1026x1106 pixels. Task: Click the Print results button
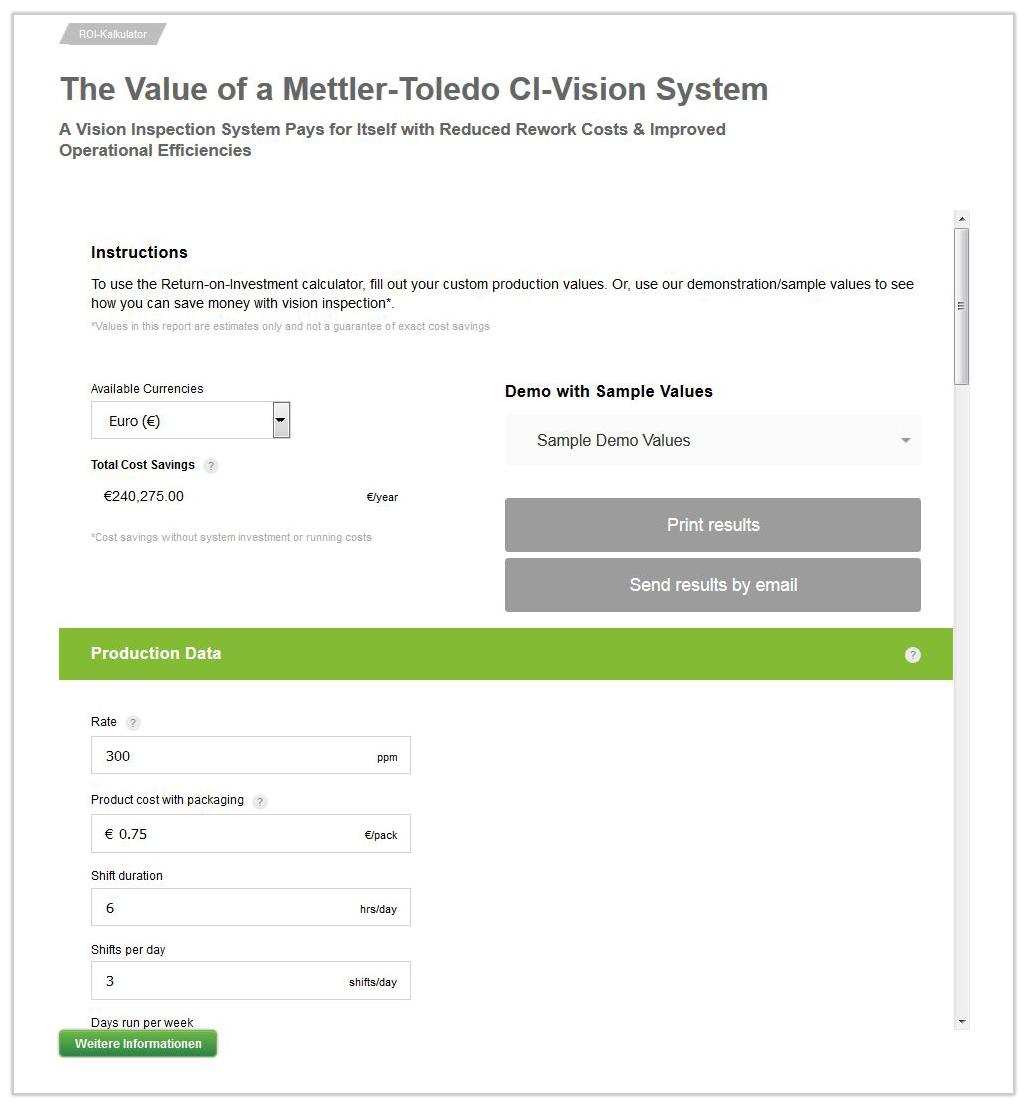click(x=712, y=525)
